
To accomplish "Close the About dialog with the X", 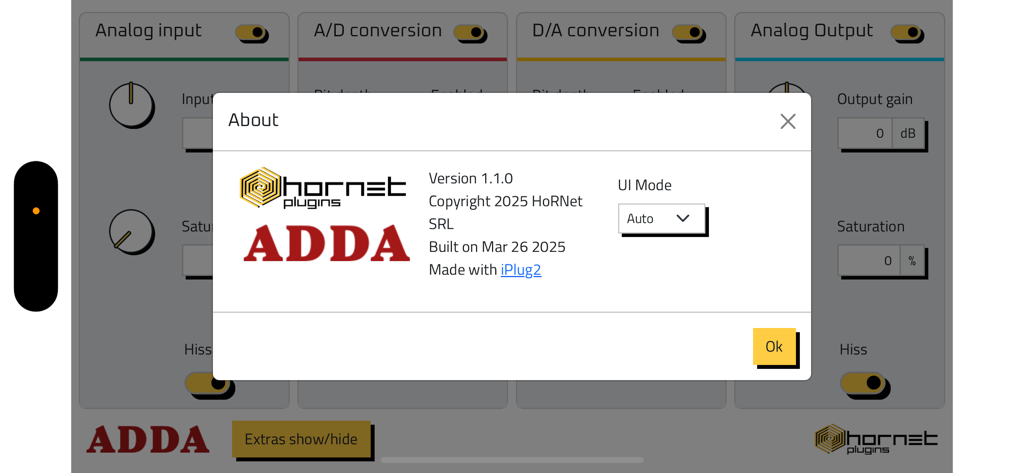I will click(788, 121).
